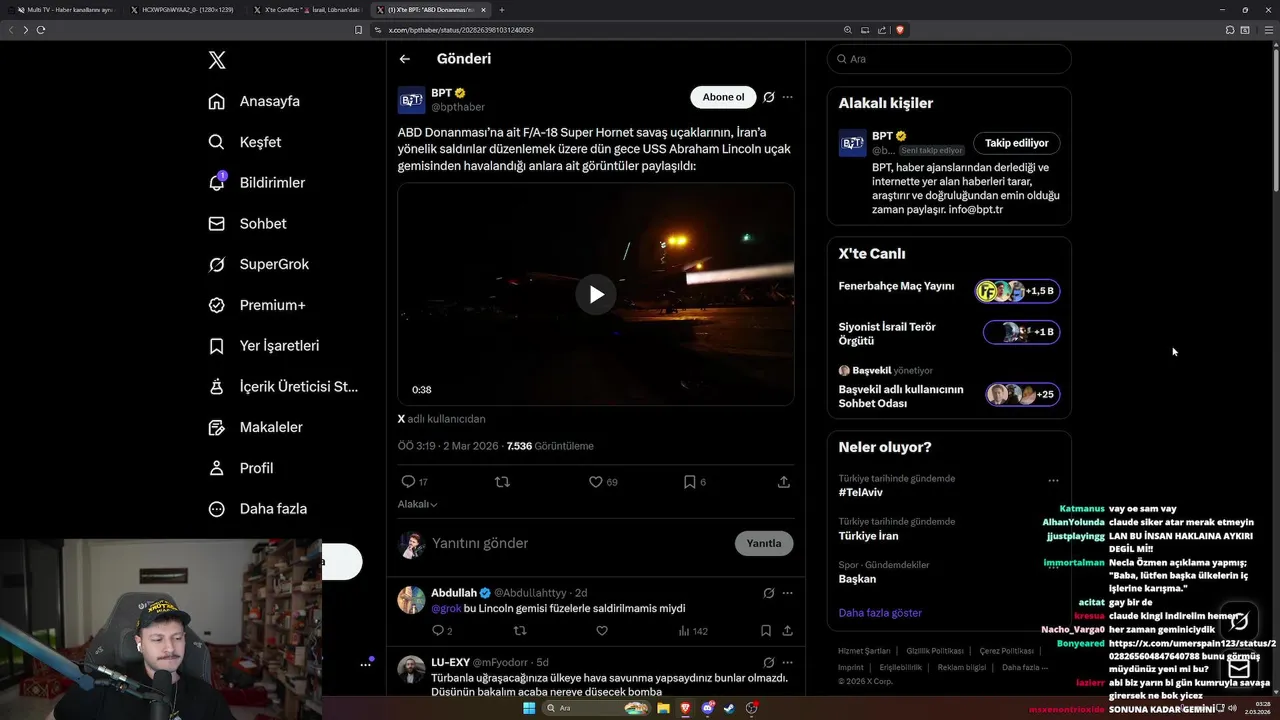Open Fenerbahçe Maç Yayını live space

point(949,291)
